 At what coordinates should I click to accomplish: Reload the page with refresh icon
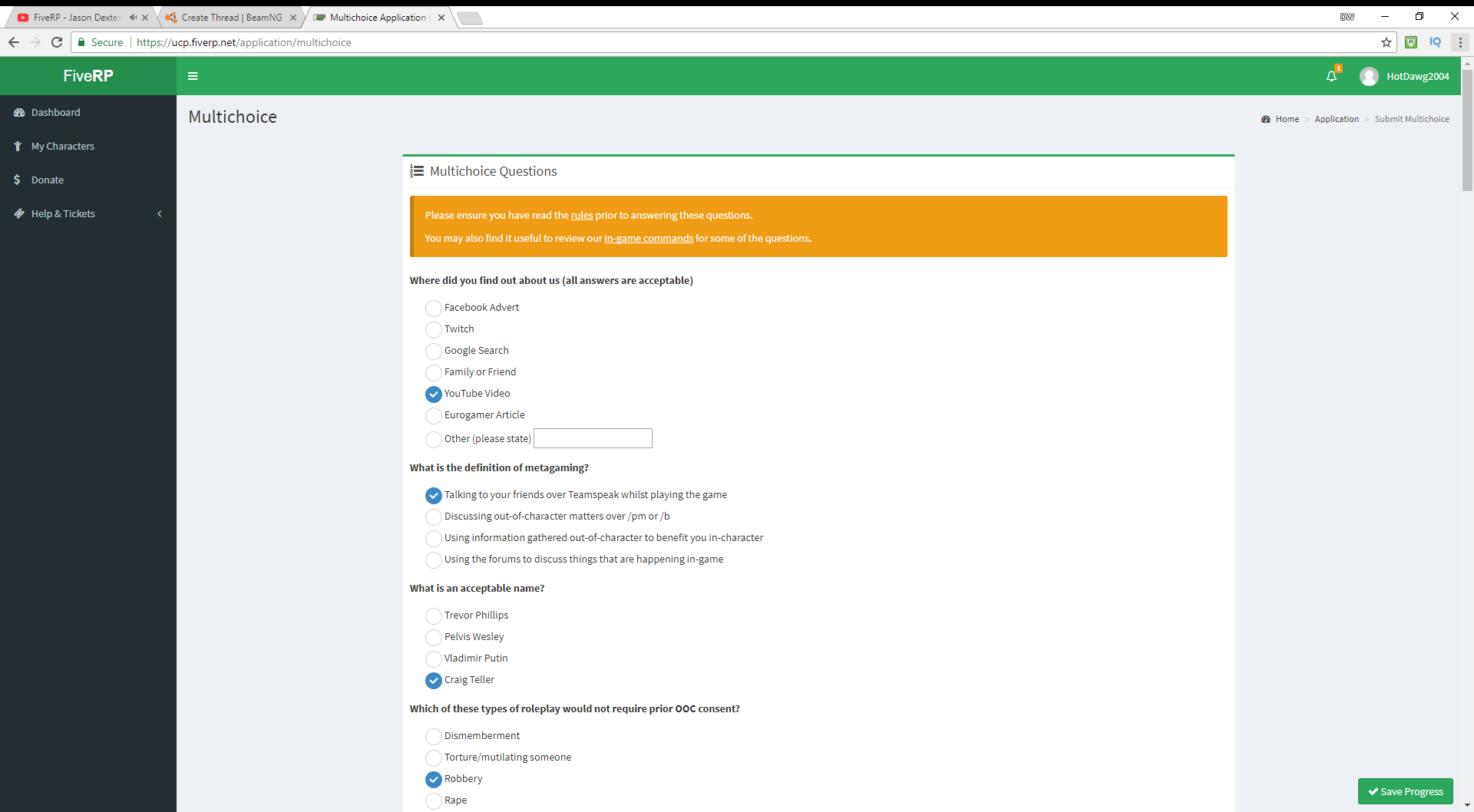57,42
